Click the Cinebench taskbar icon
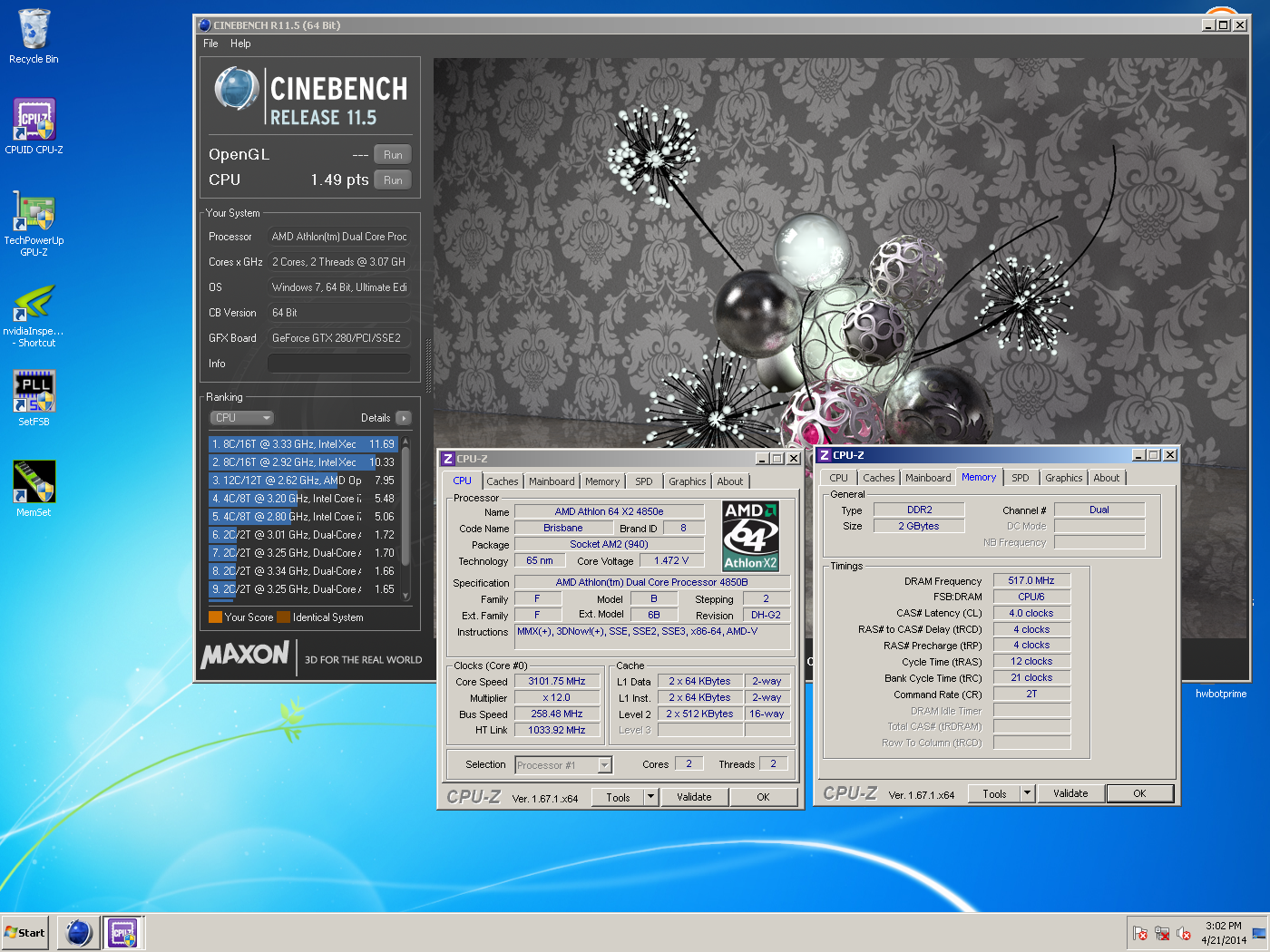The height and width of the screenshot is (952, 1270). [x=79, y=932]
